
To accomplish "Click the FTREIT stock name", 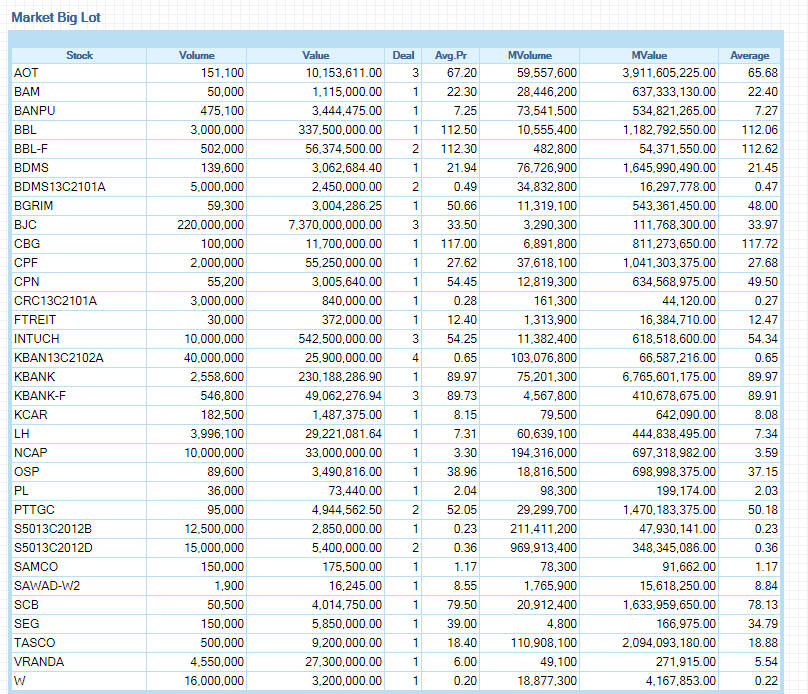I will point(35,320).
